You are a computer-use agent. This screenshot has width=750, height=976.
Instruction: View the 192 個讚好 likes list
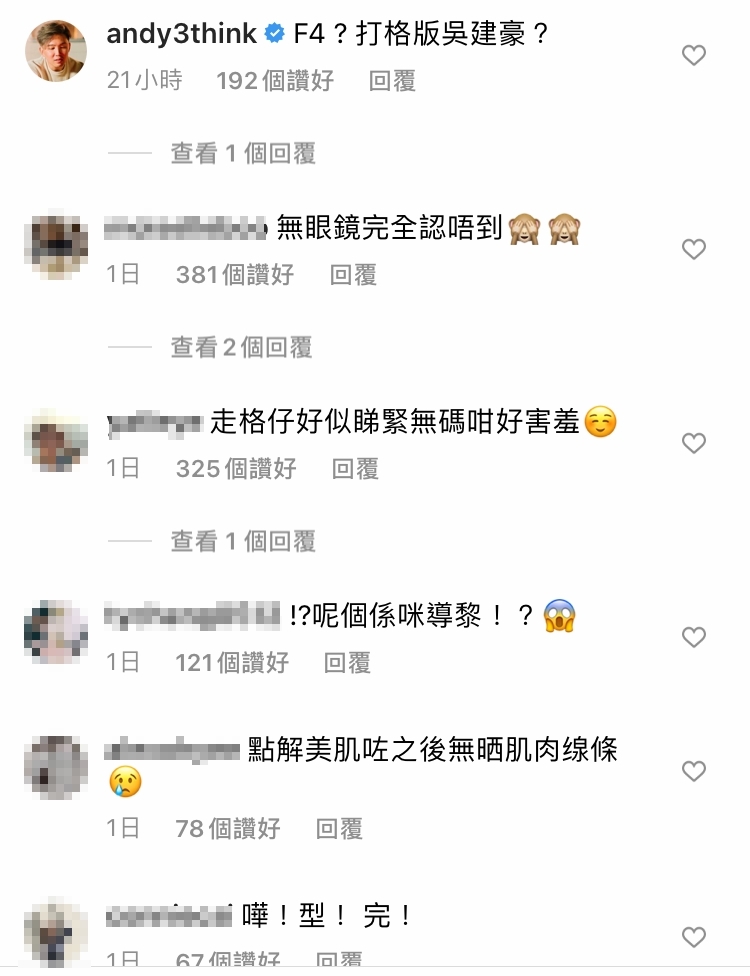click(x=275, y=81)
